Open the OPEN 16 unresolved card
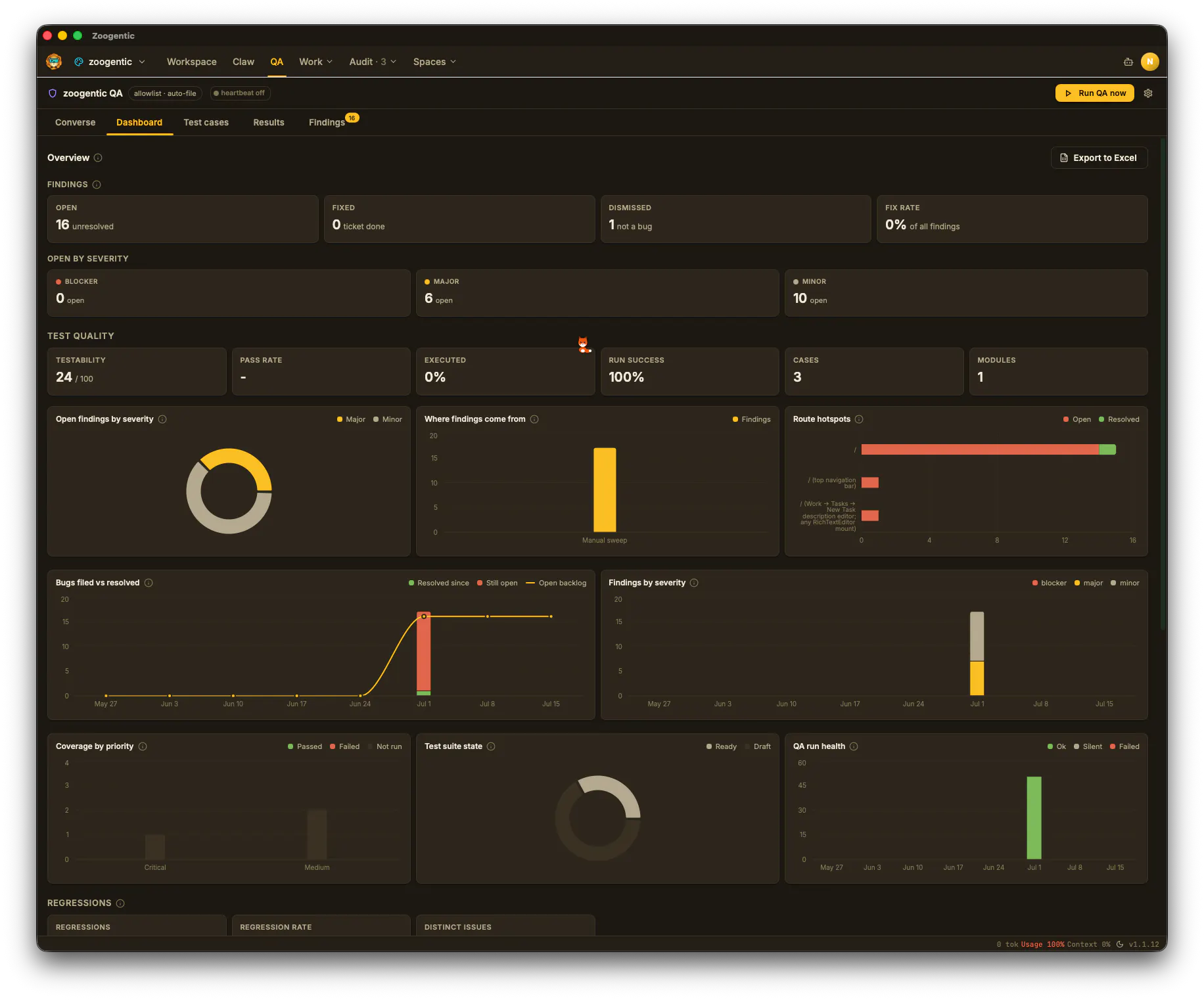Viewport: 1204px width, 1000px height. (x=183, y=219)
